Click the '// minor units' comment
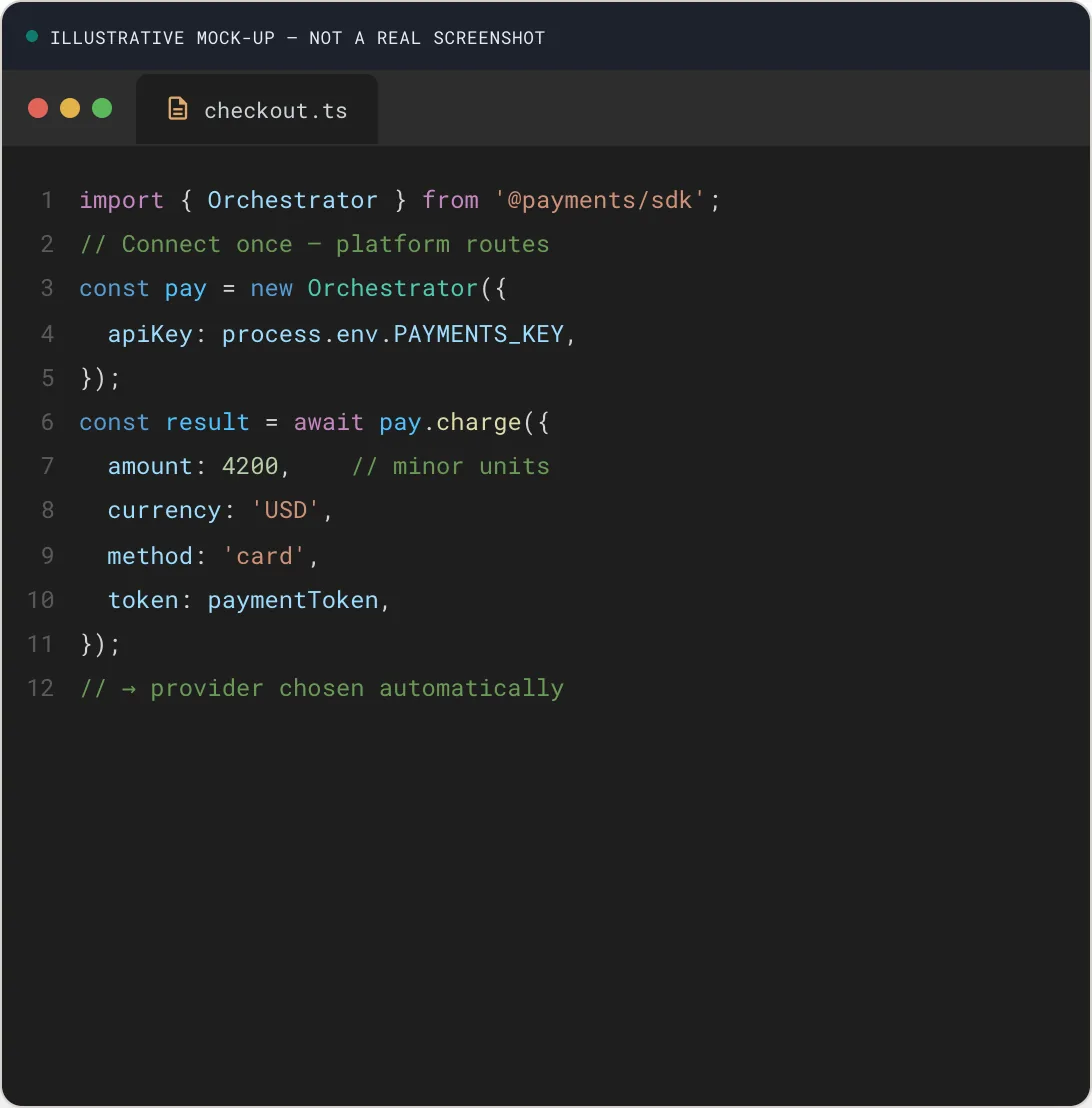The height and width of the screenshot is (1108, 1092). (450, 466)
